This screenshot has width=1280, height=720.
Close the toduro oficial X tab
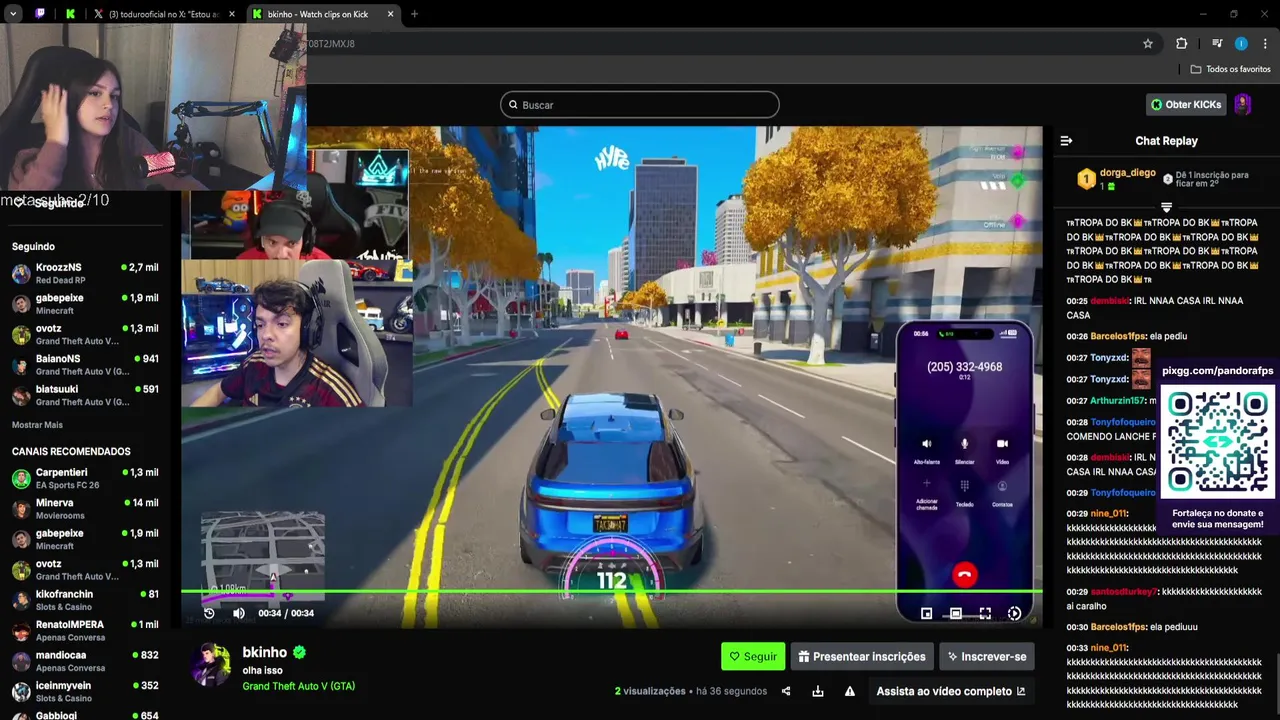[231, 14]
